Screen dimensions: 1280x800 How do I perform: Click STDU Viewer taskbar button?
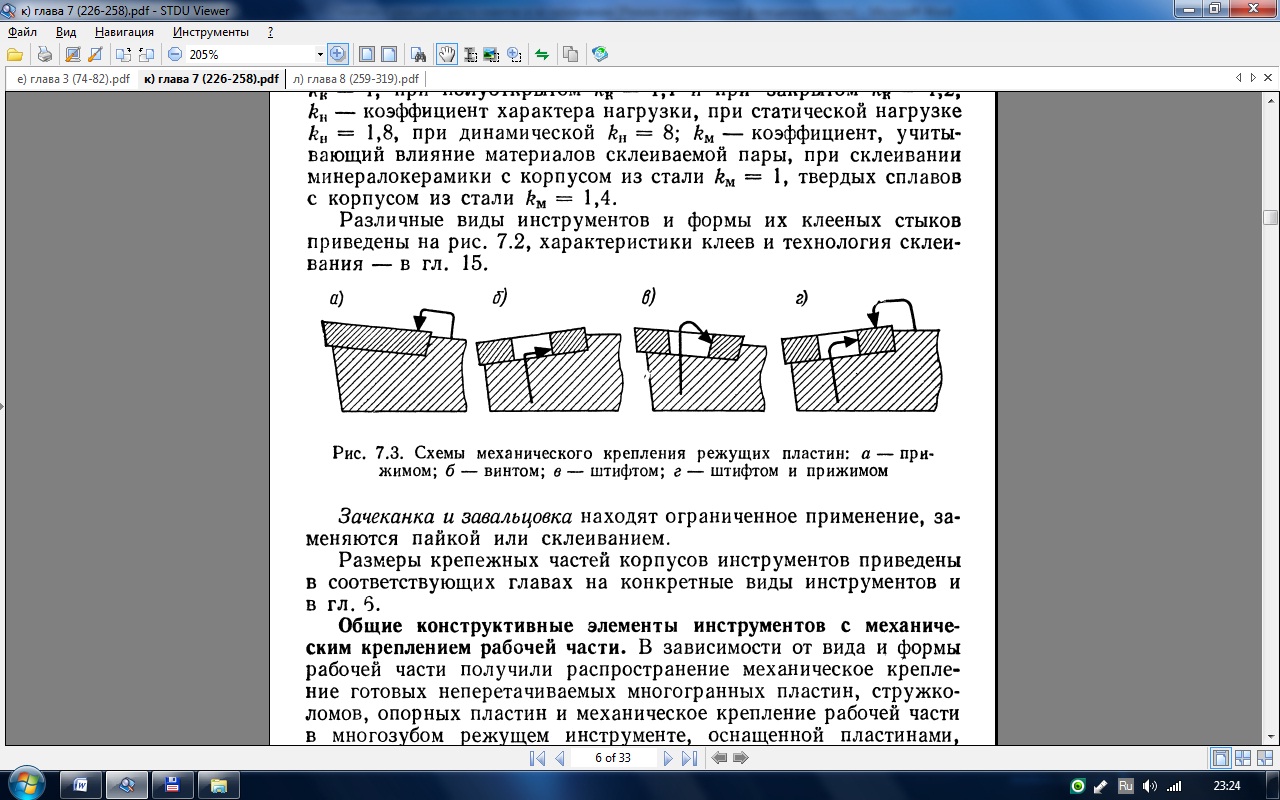pos(127,785)
